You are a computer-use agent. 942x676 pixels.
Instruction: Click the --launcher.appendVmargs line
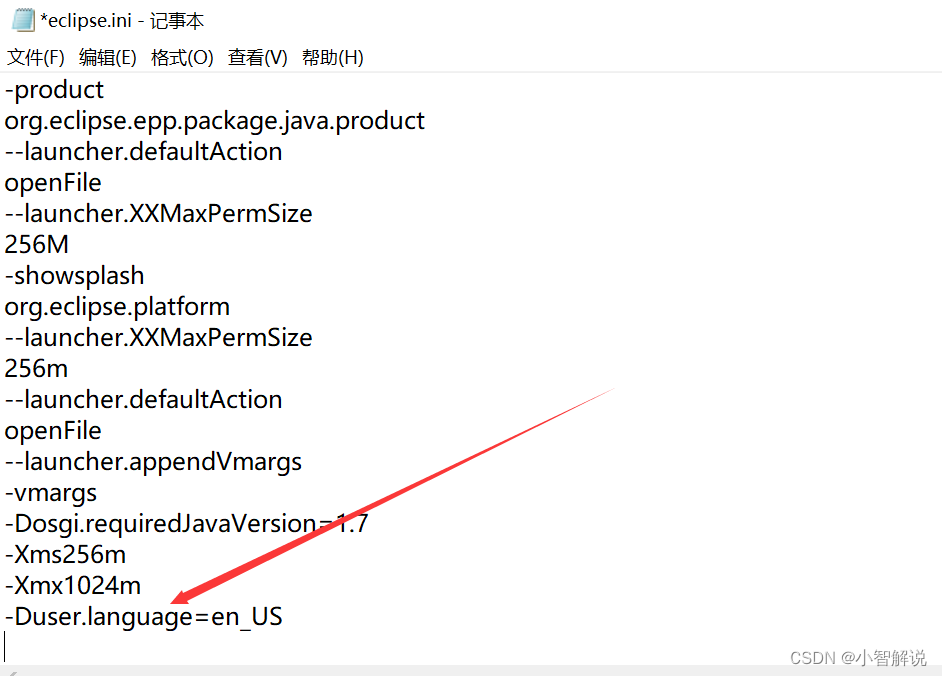coord(153,462)
